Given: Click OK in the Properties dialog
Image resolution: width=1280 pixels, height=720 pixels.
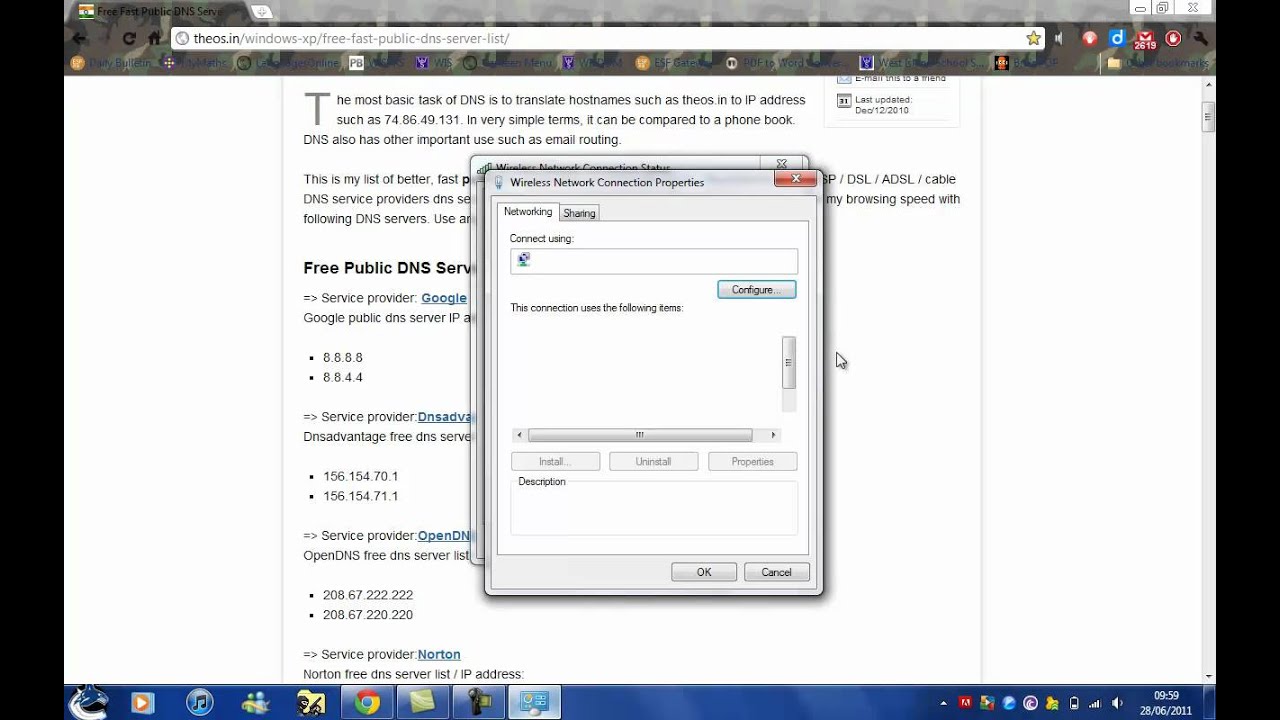Looking at the screenshot, I should tap(704, 572).
